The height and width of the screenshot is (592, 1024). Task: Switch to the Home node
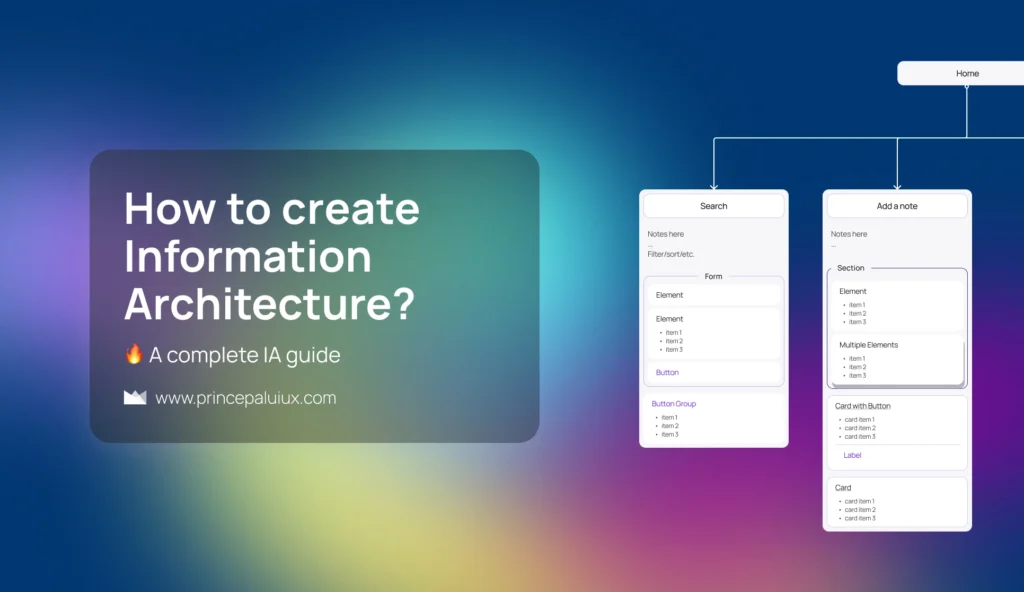968,73
